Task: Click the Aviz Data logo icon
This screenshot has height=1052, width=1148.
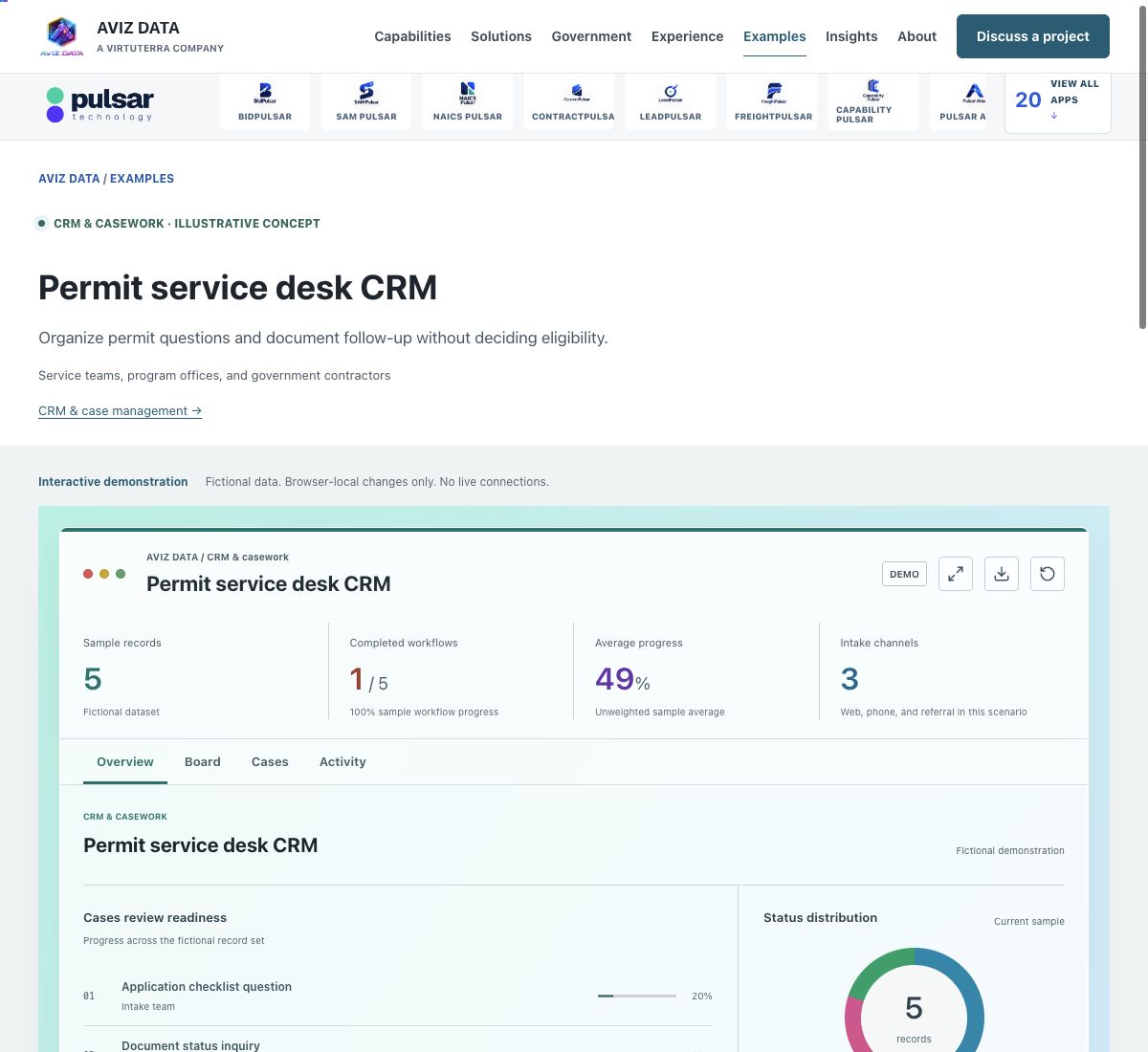Action: click(61, 36)
